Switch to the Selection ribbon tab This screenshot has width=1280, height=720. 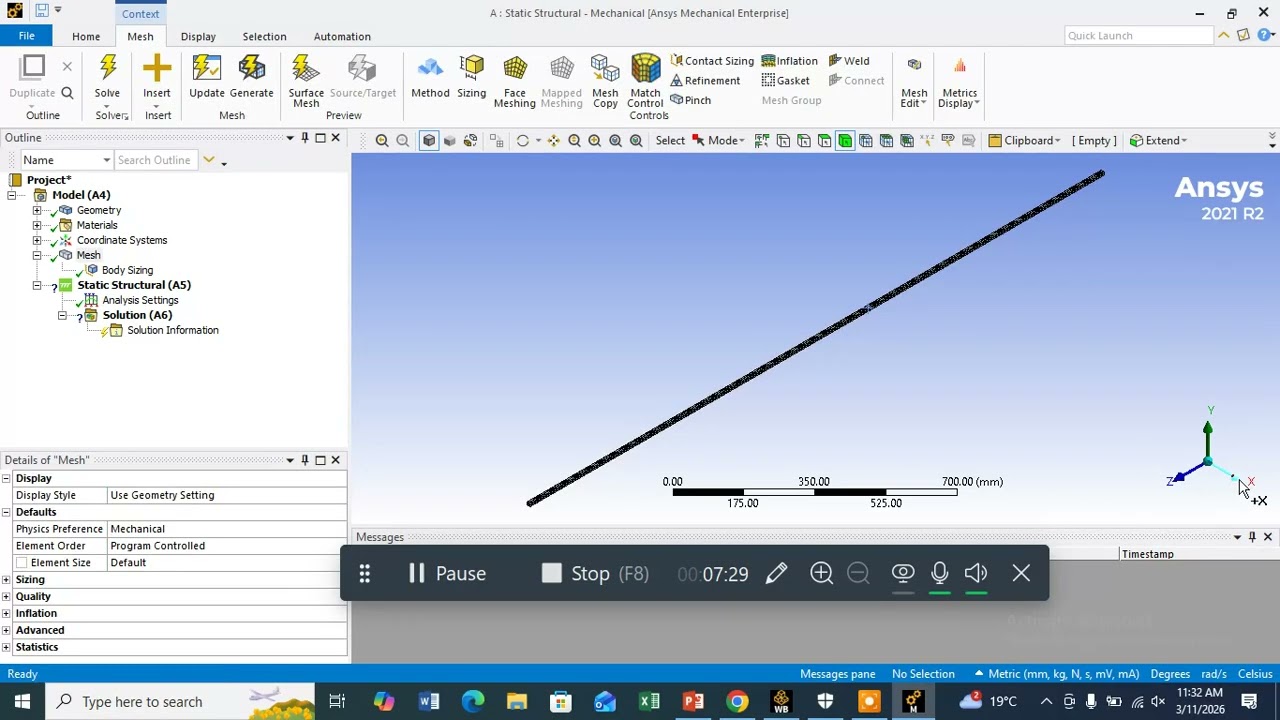[x=264, y=37]
